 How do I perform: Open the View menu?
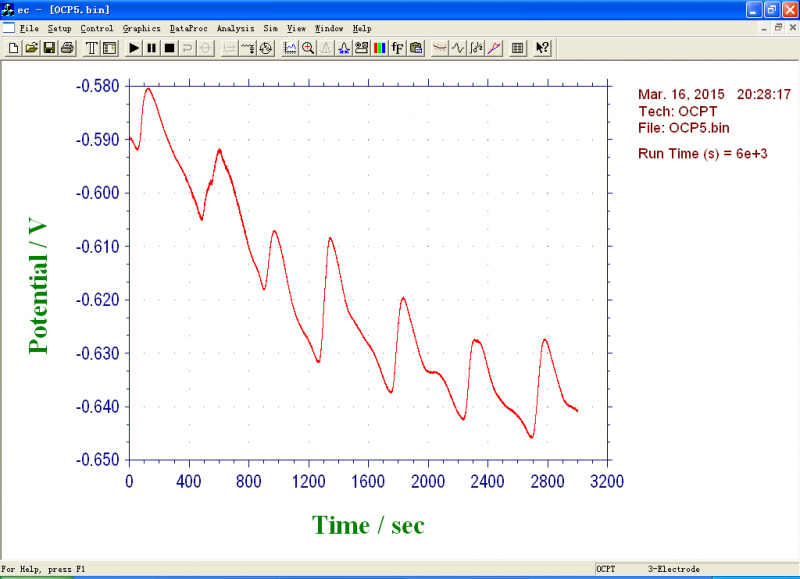tap(296, 29)
